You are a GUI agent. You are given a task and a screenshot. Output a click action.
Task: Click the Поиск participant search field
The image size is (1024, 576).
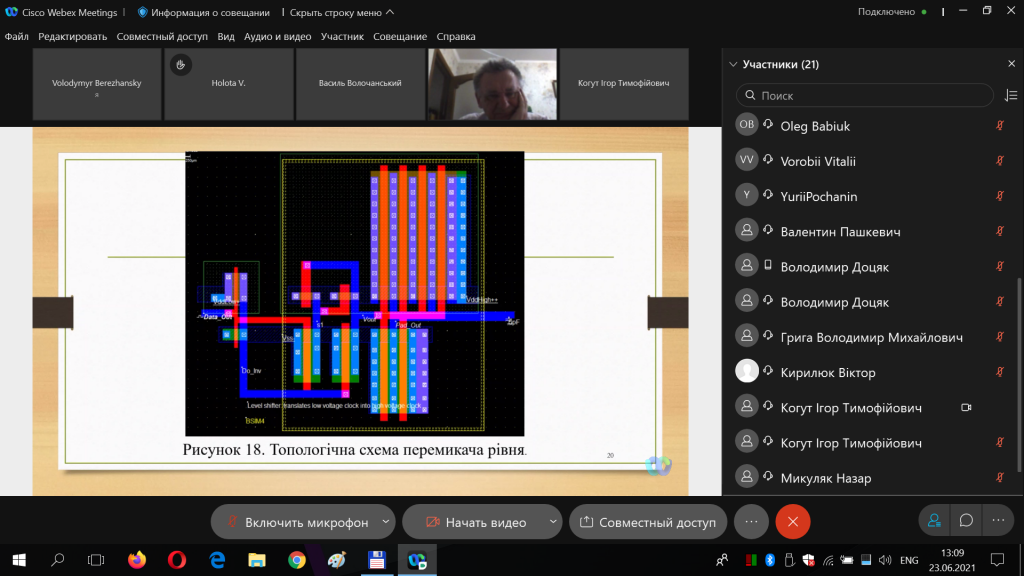point(865,96)
